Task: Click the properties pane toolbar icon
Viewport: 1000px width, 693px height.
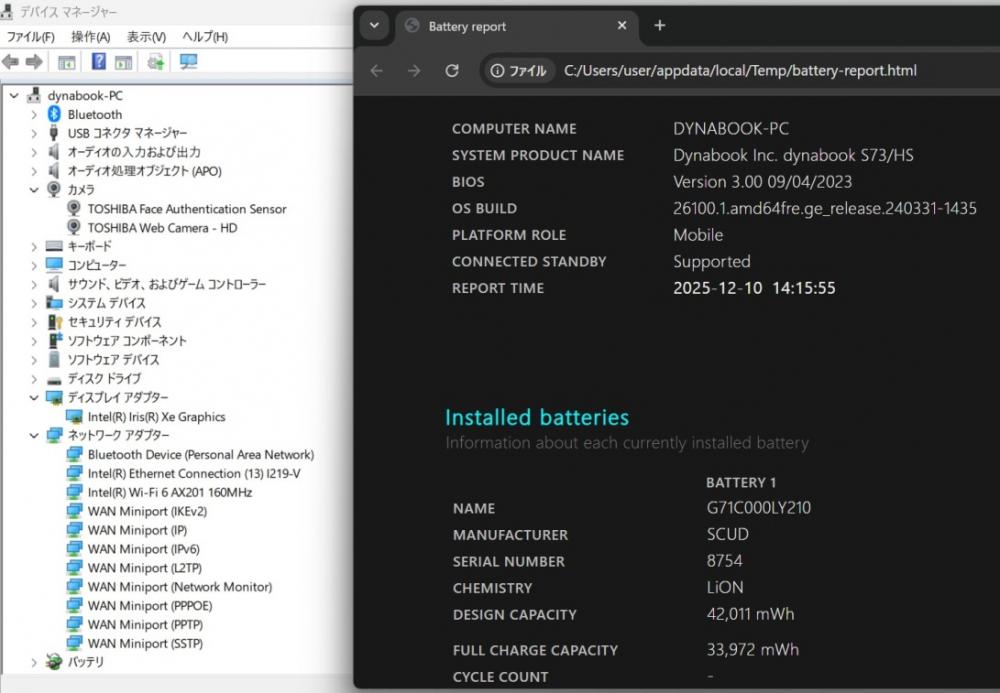Action: pos(124,62)
